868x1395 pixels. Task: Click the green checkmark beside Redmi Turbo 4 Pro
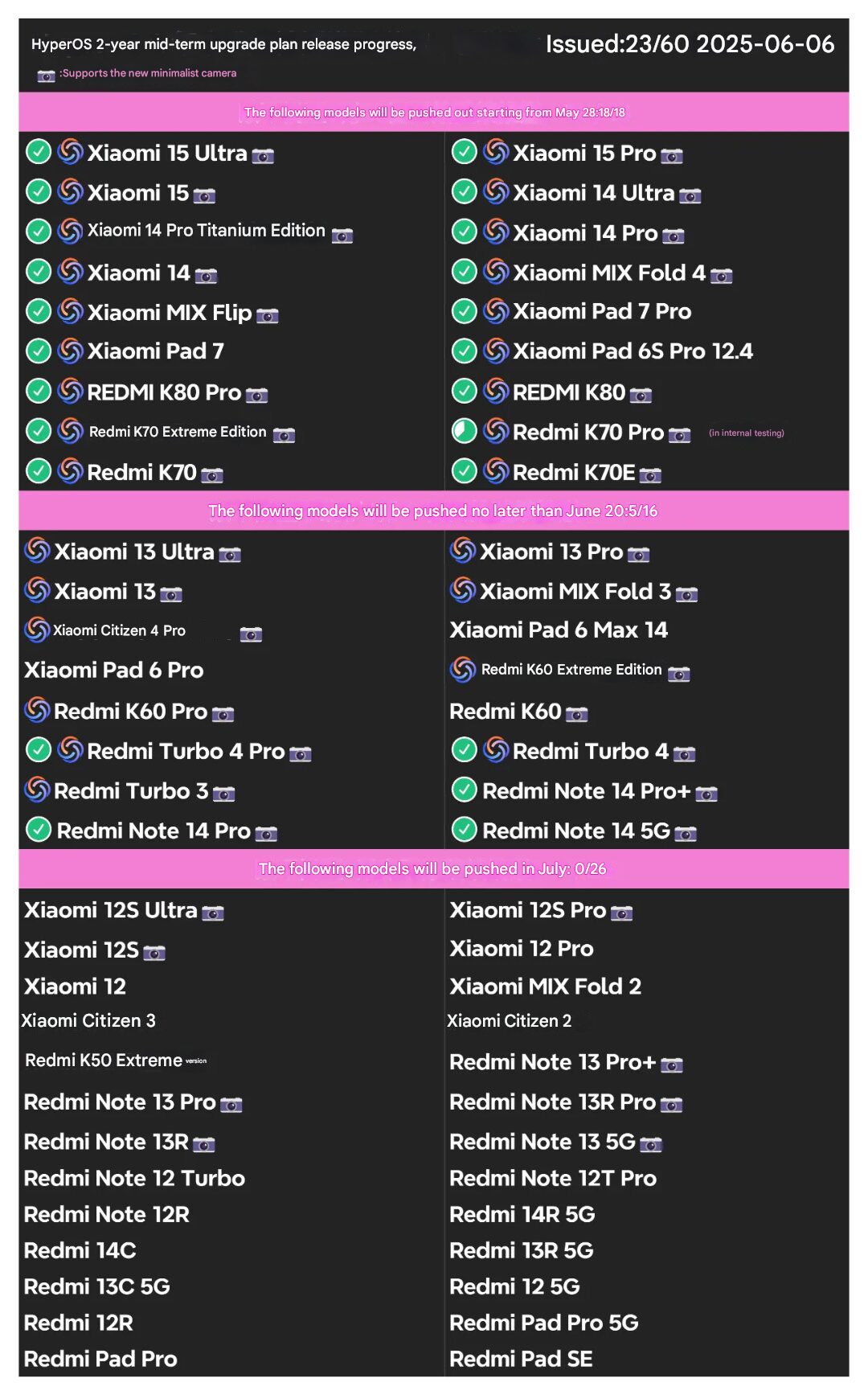pos(39,749)
